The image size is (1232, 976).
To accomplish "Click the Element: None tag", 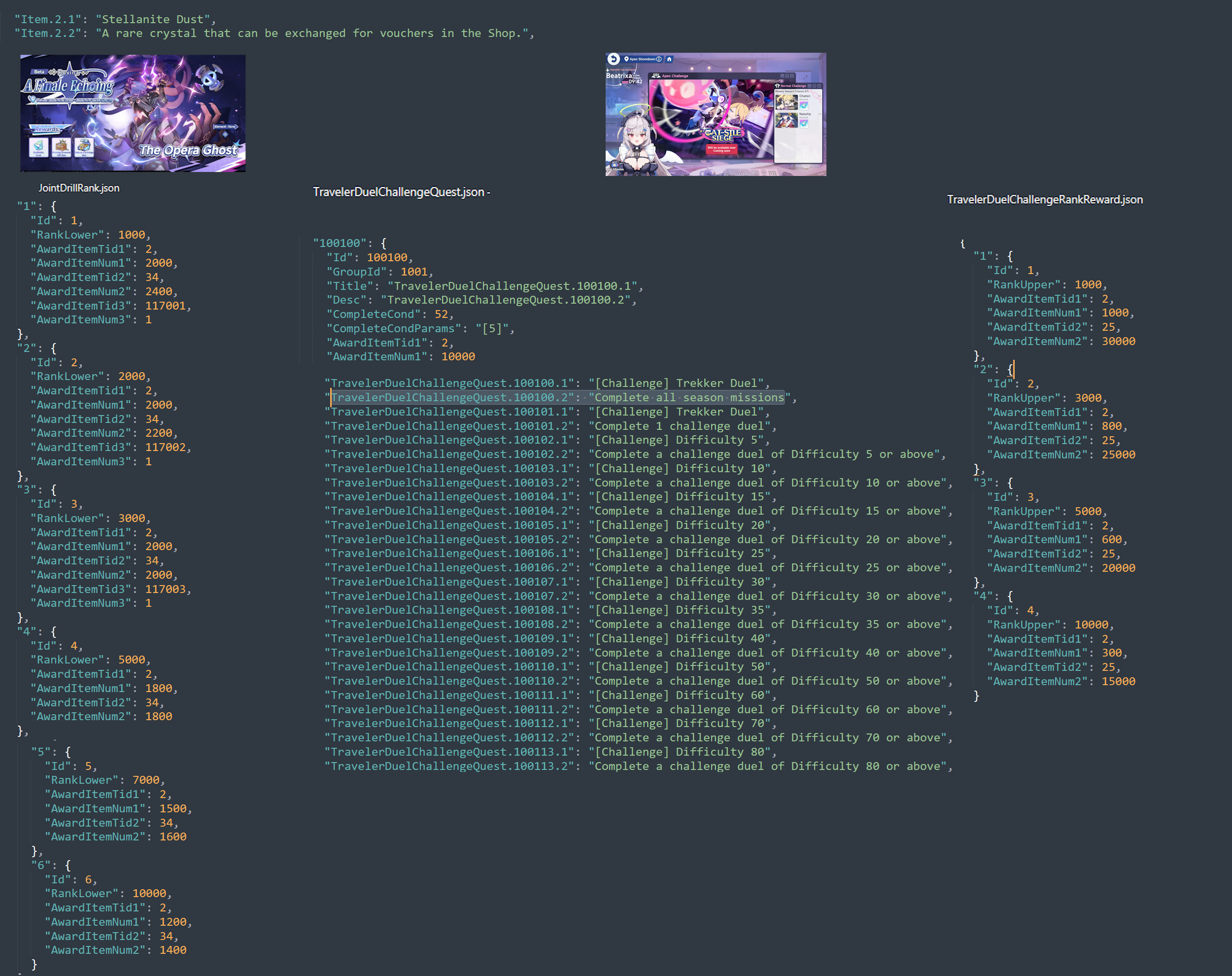I will [224, 126].
